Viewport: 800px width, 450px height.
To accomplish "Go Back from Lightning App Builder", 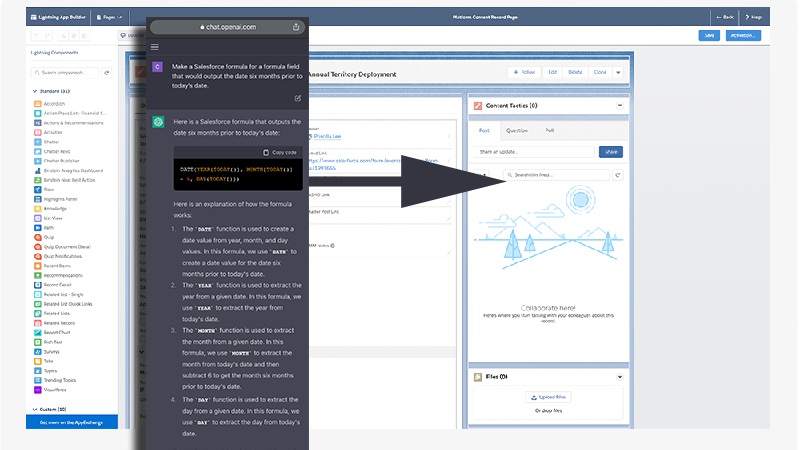I will 725,17.
